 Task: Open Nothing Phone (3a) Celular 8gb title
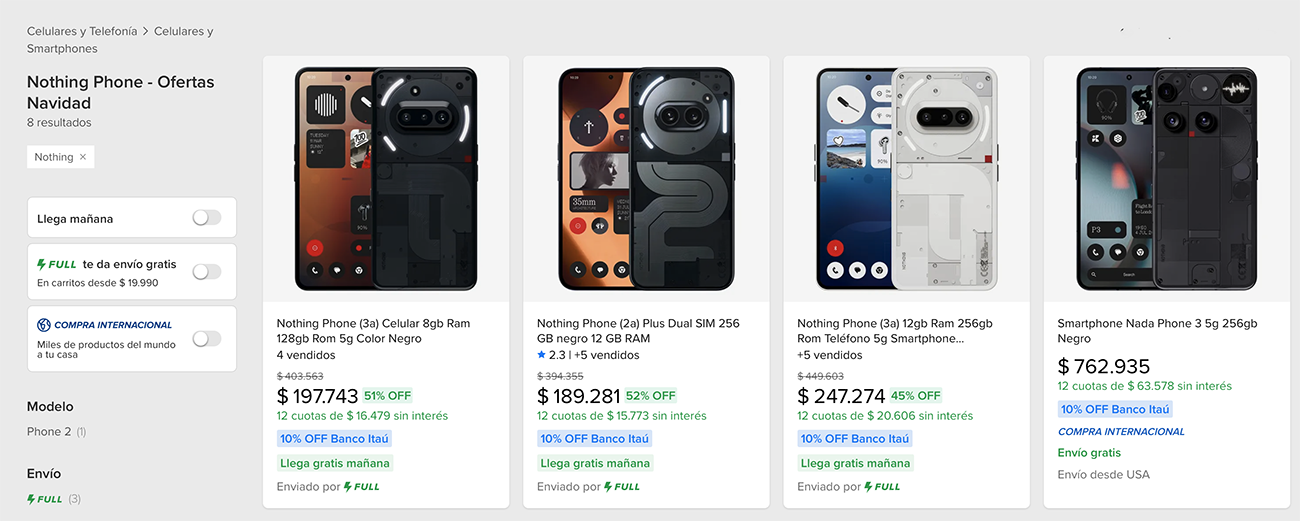(373, 331)
